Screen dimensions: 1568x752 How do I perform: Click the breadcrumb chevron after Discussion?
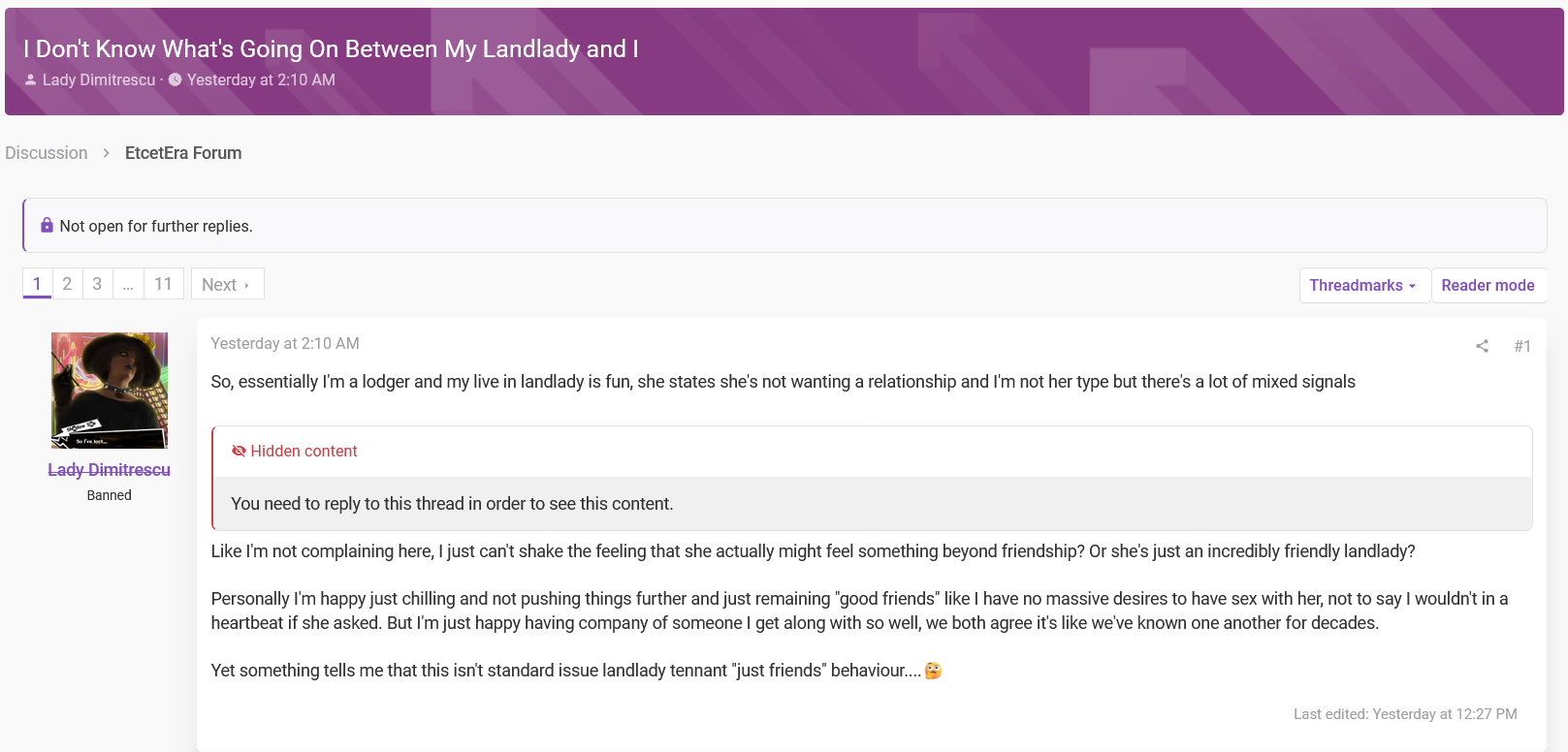[x=107, y=153]
